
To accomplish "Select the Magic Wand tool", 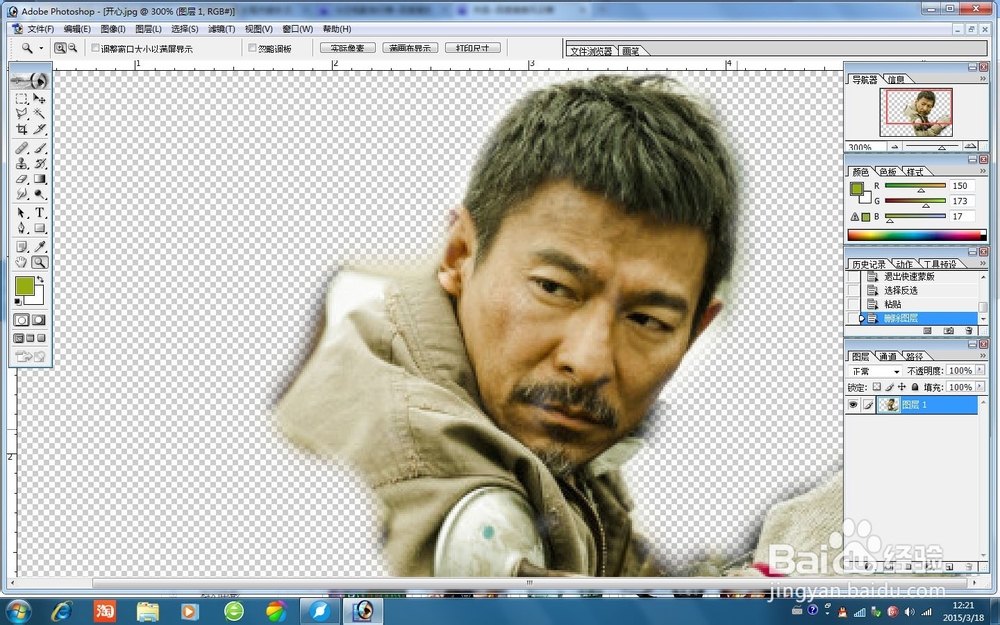I will click(x=40, y=114).
